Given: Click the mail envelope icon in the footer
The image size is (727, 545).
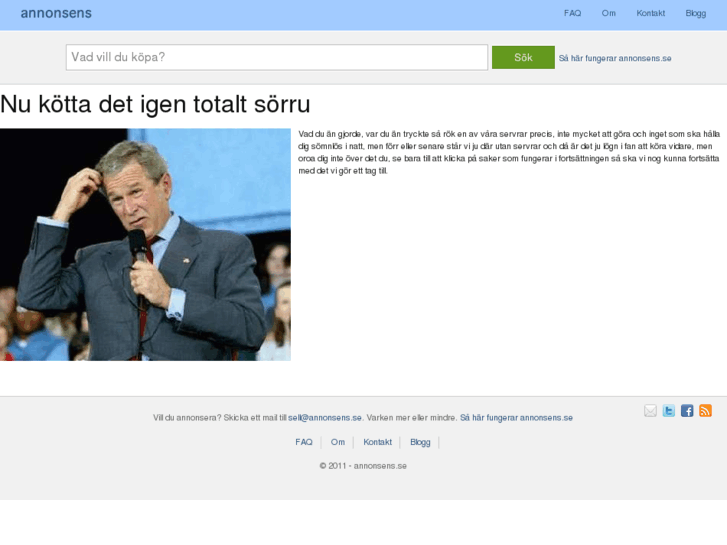Looking at the screenshot, I should coord(650,411).
